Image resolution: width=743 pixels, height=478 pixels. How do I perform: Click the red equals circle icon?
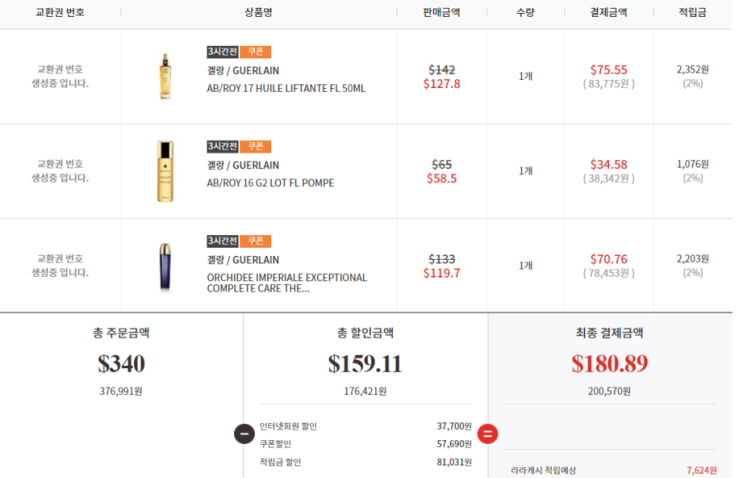pyautogui.click(x=488, y=434)
